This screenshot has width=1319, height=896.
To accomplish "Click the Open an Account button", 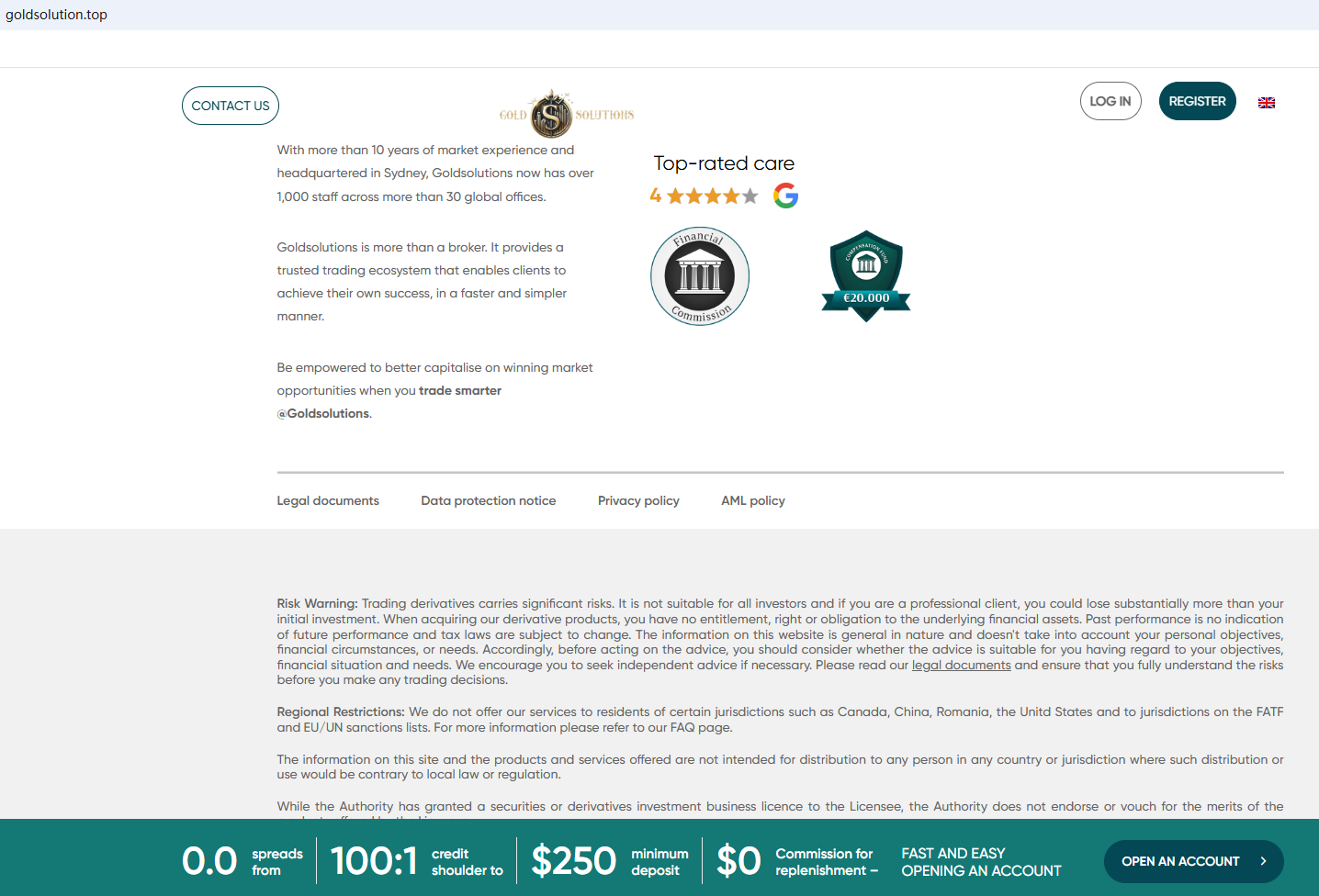I will (x=1194, y=861).
